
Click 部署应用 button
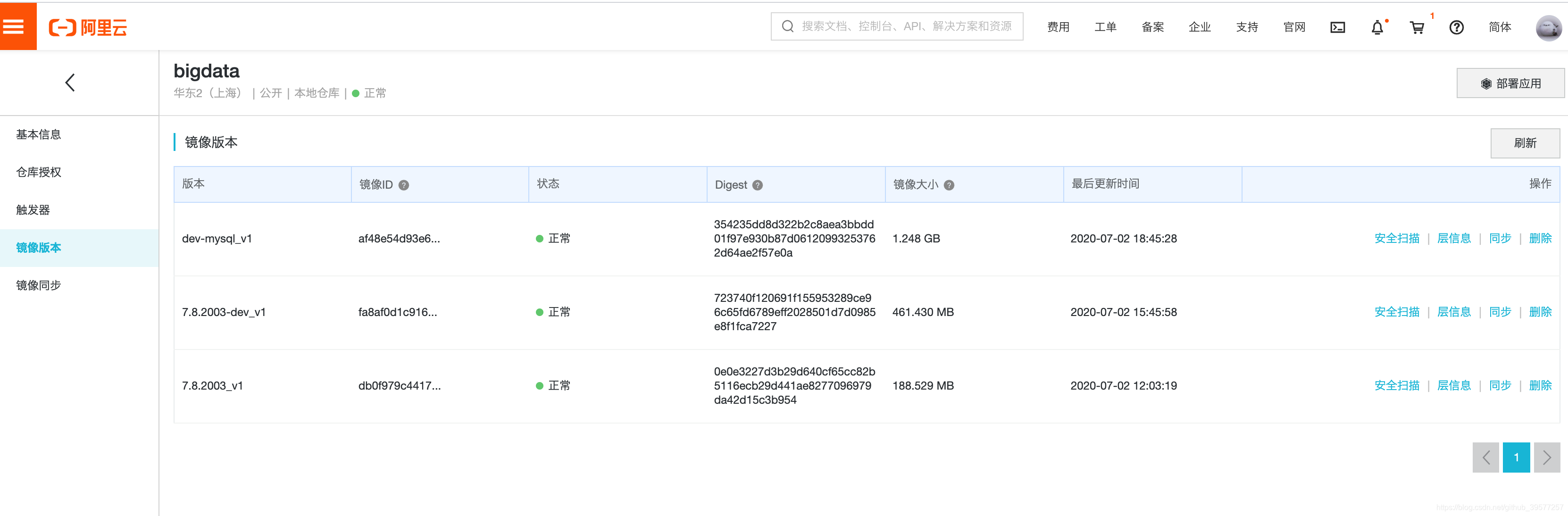point(1511,83)
